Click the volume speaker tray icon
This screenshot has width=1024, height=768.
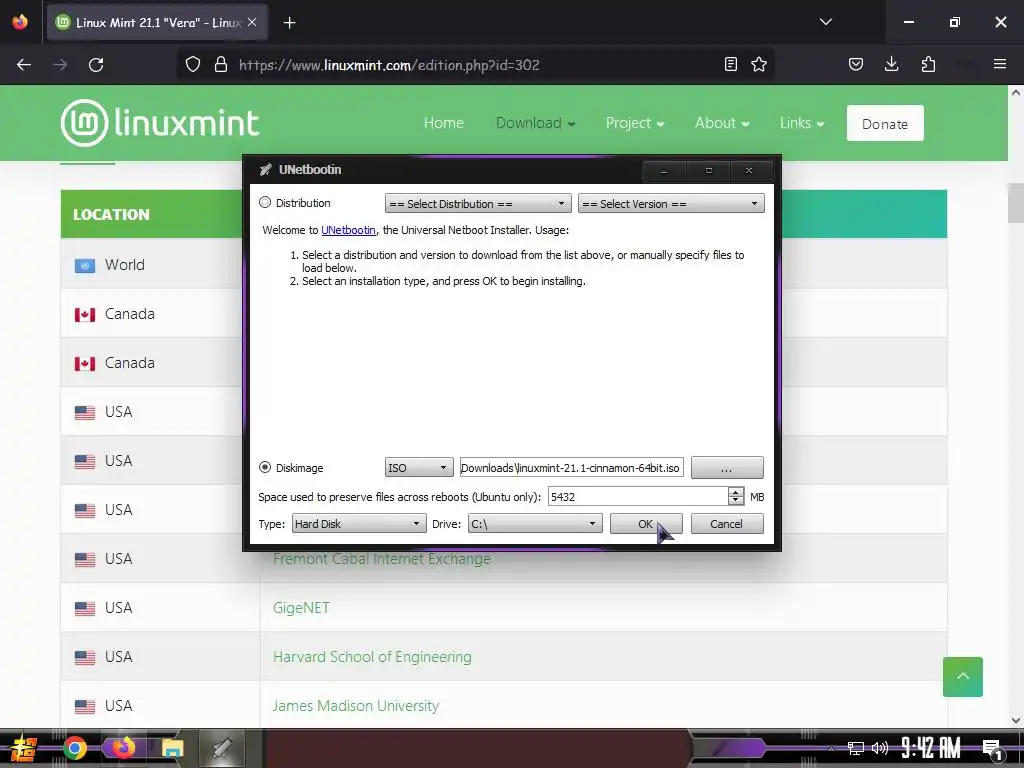click(x=880, y=748)
